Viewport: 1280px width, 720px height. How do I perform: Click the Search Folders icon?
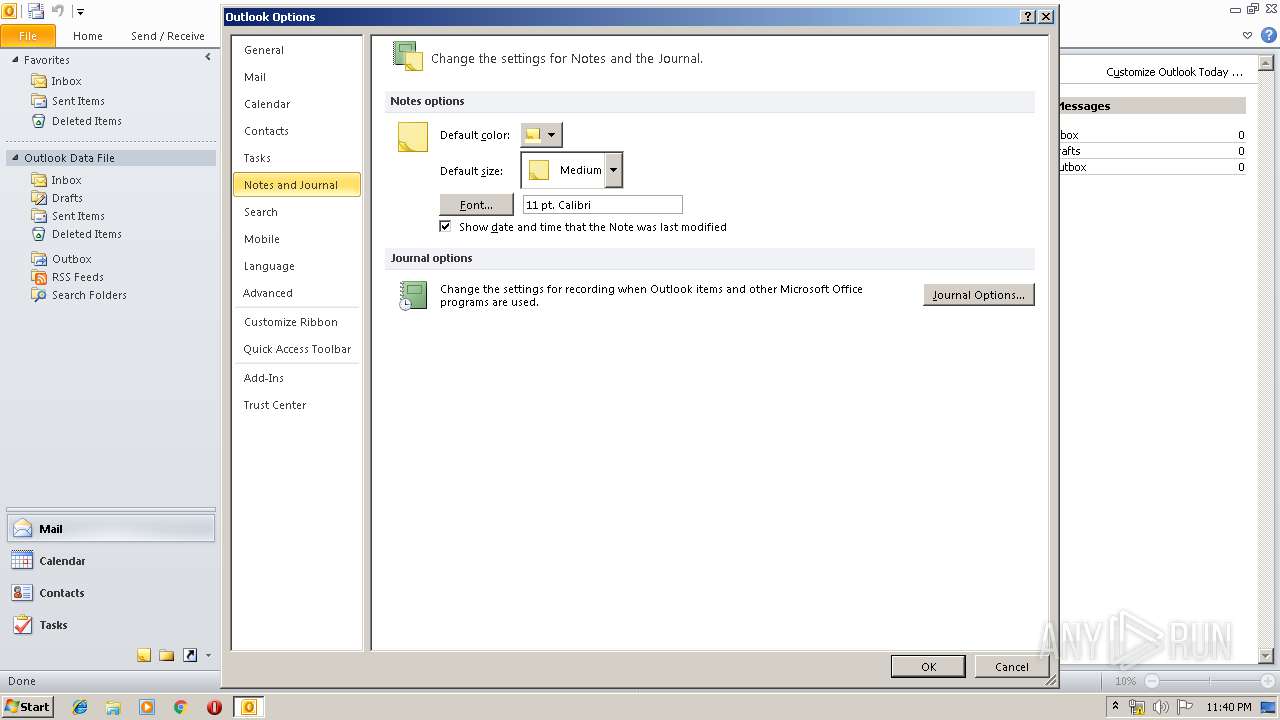(x=39, y=295)
